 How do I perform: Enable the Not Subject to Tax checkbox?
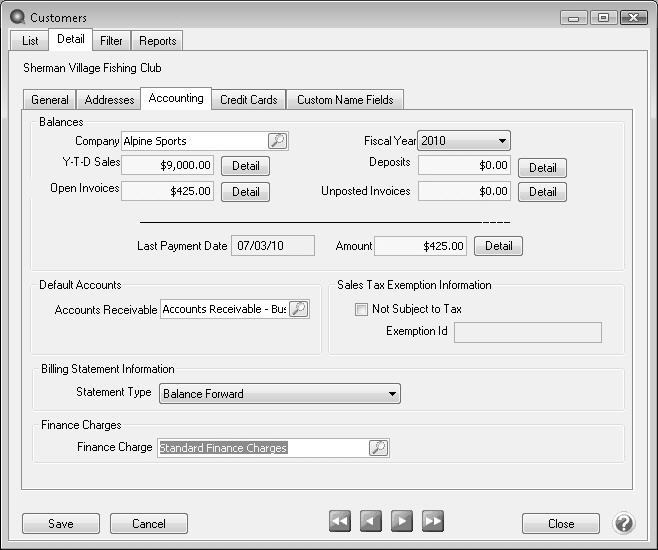point(362,310)
